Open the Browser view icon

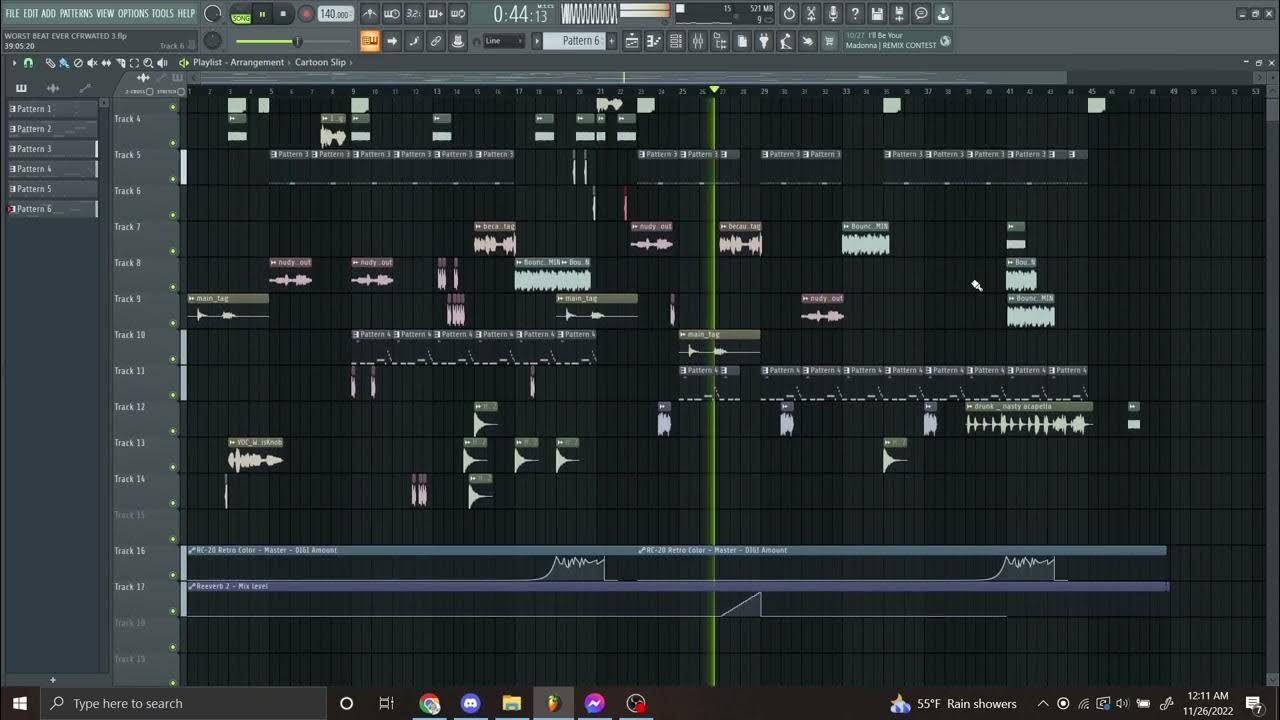[x=720, y=41]
